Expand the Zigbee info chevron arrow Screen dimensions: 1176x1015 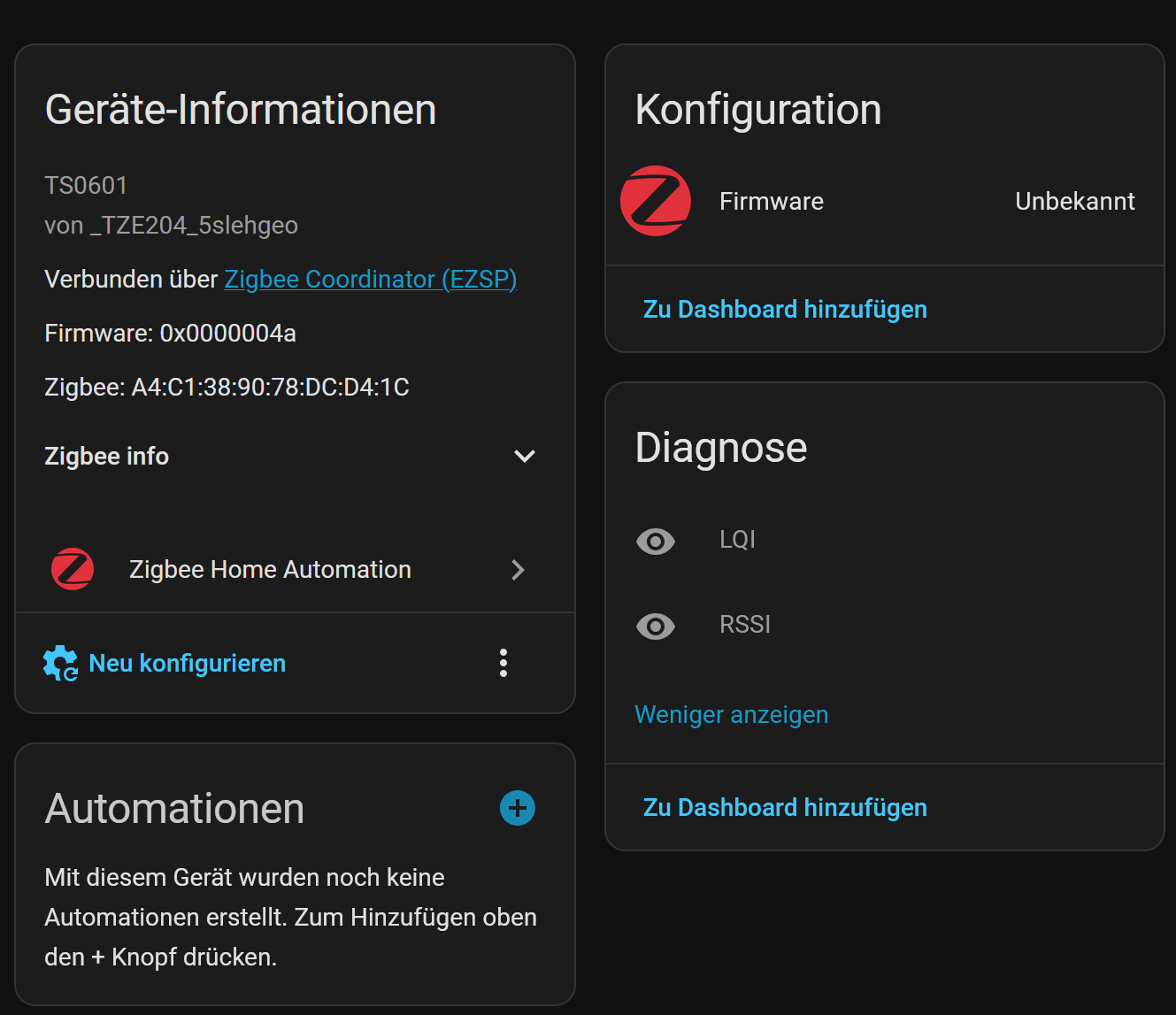coord(525,457)
